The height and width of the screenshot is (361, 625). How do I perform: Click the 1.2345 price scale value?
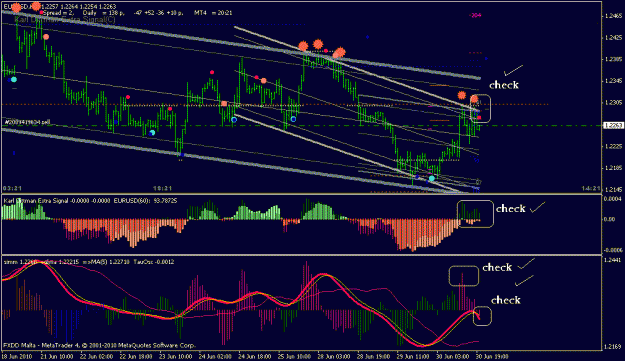pyautogui.click(x=613, y=81)
